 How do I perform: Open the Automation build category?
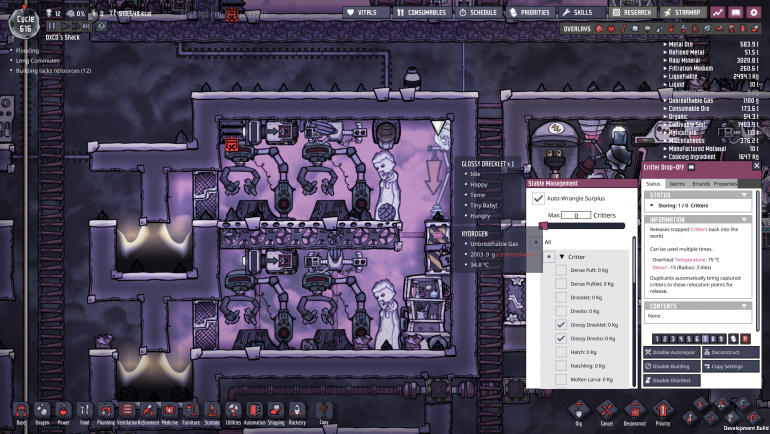(254, 411)
